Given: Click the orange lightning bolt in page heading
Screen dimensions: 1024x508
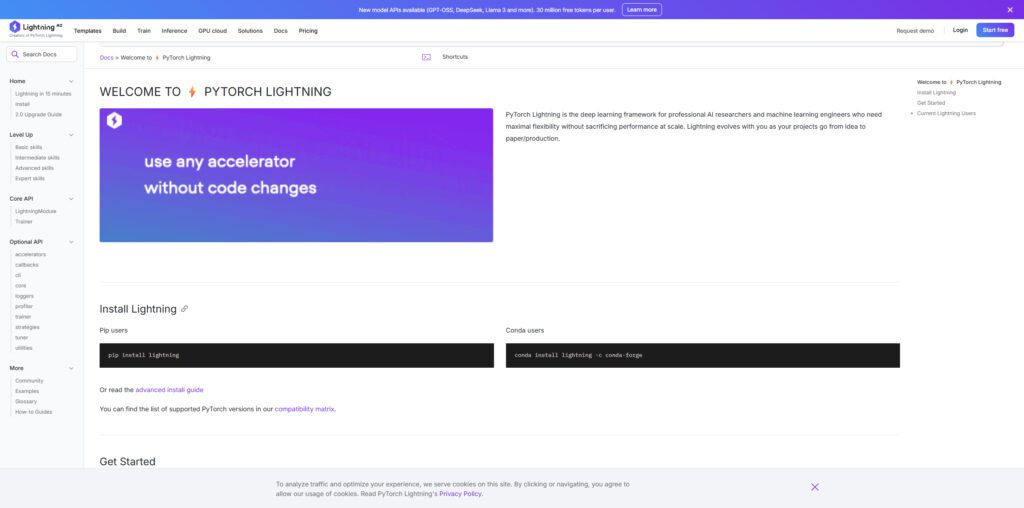Looking at the screenshot, I should point(192,92).
